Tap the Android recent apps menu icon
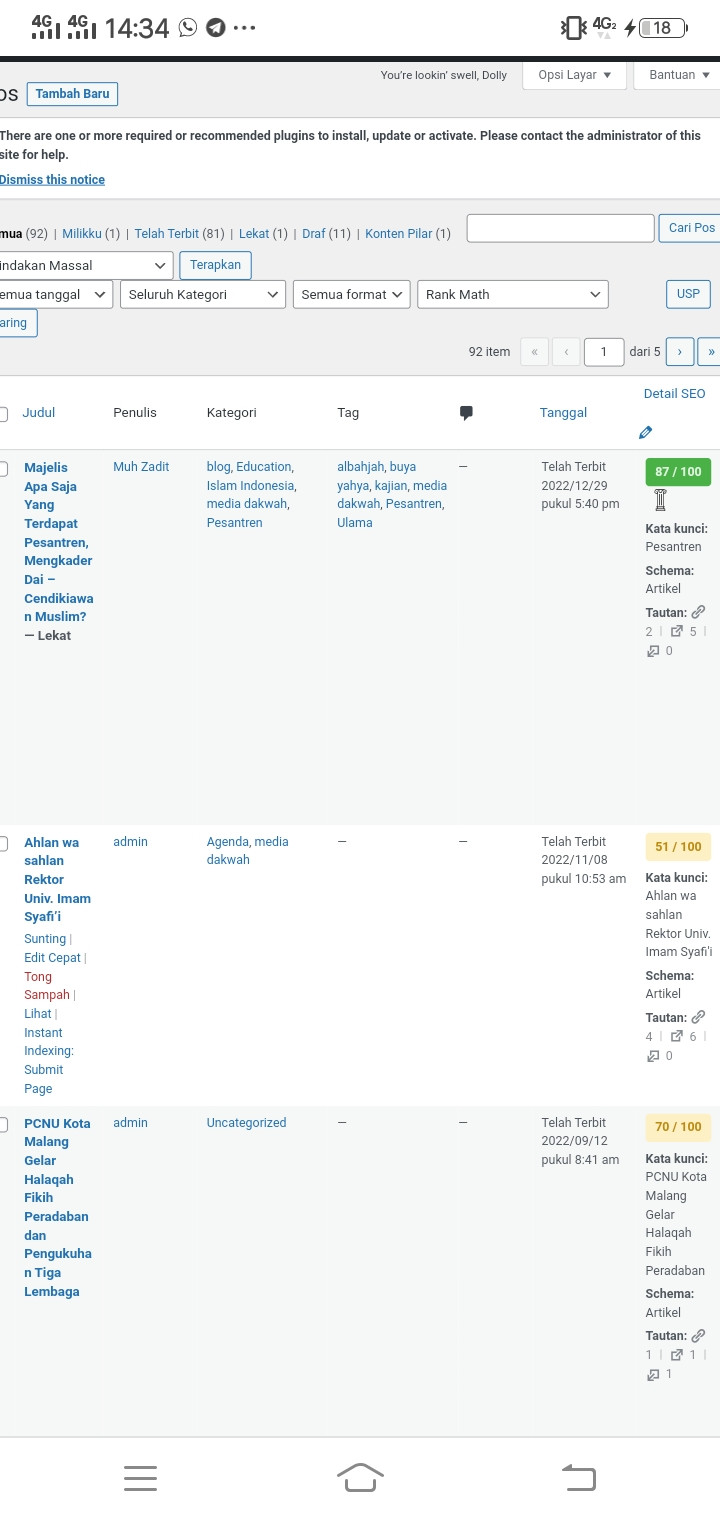 tap(141, 1478)
